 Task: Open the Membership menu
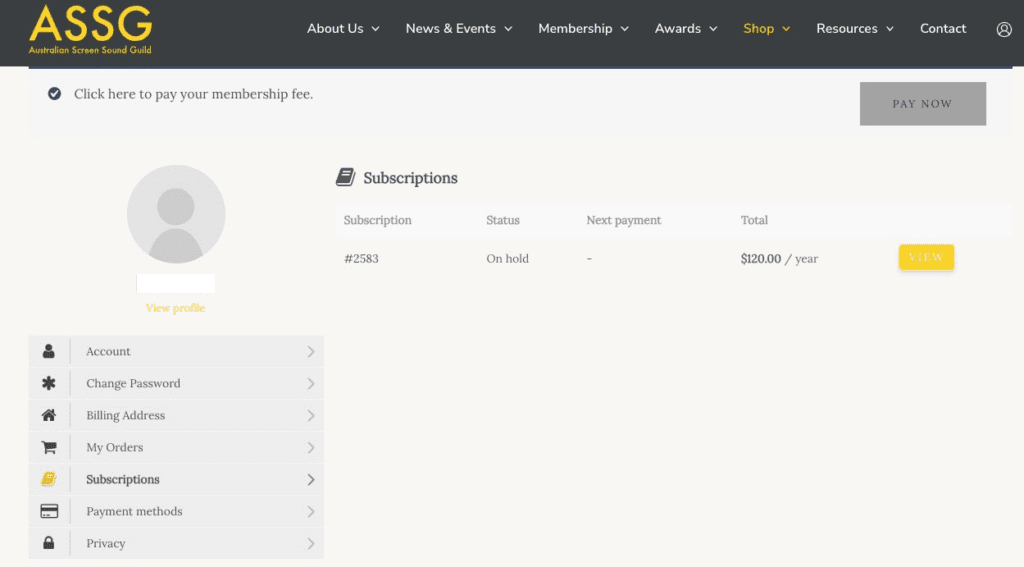575,29
